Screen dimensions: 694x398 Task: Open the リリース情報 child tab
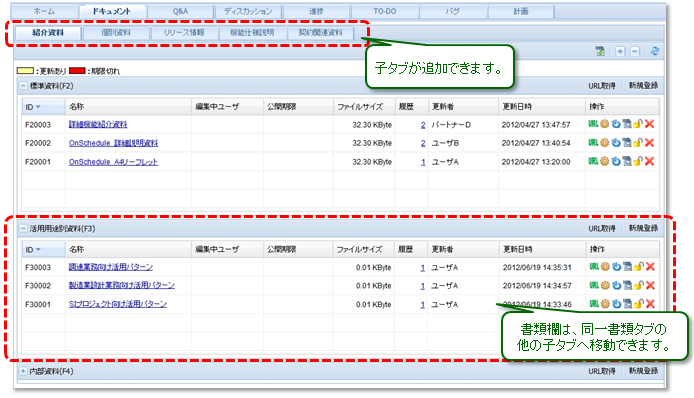(184, 33)
